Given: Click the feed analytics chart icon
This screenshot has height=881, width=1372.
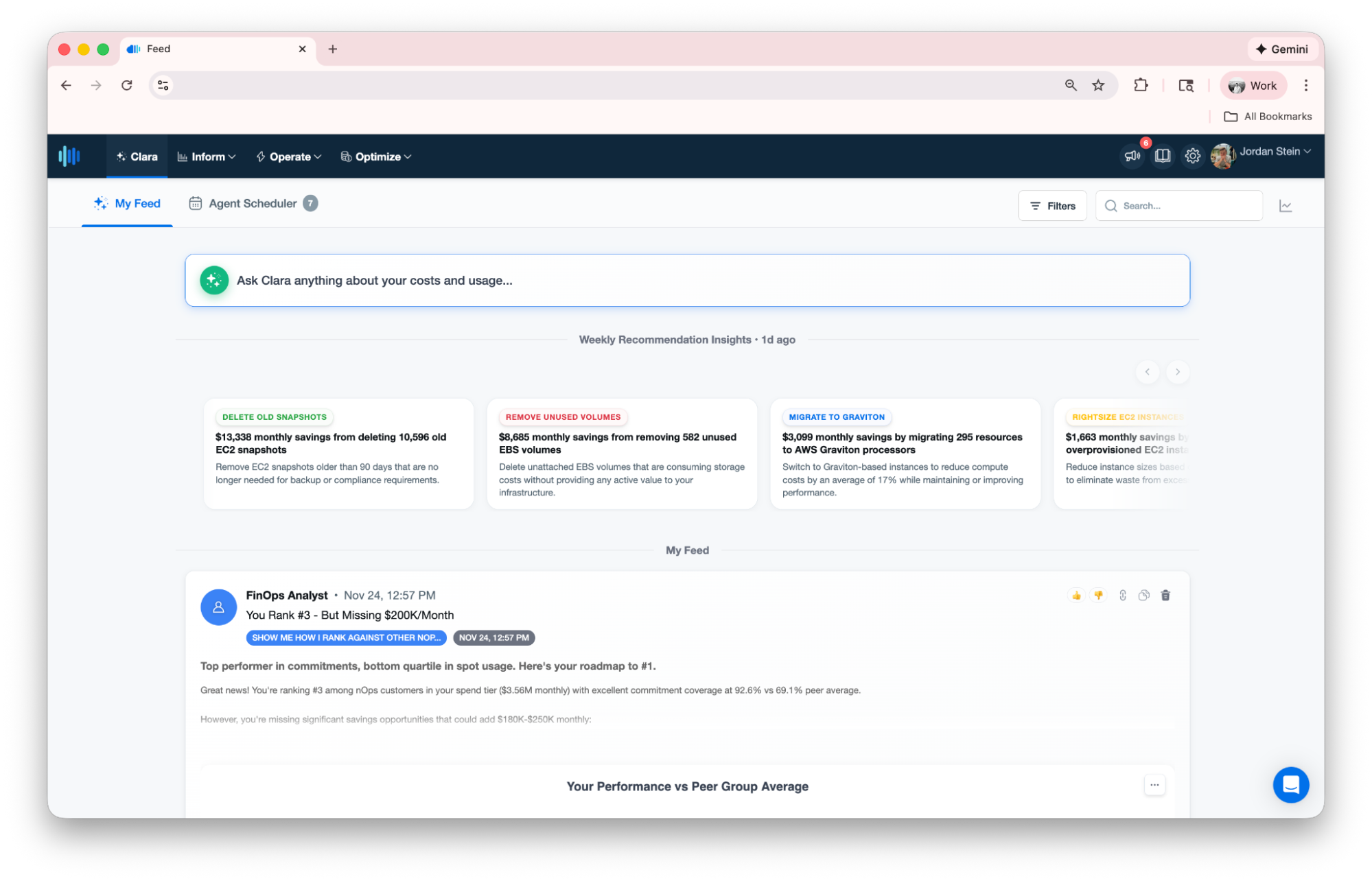Looking at the screenshot, I should pos(1285,206).
